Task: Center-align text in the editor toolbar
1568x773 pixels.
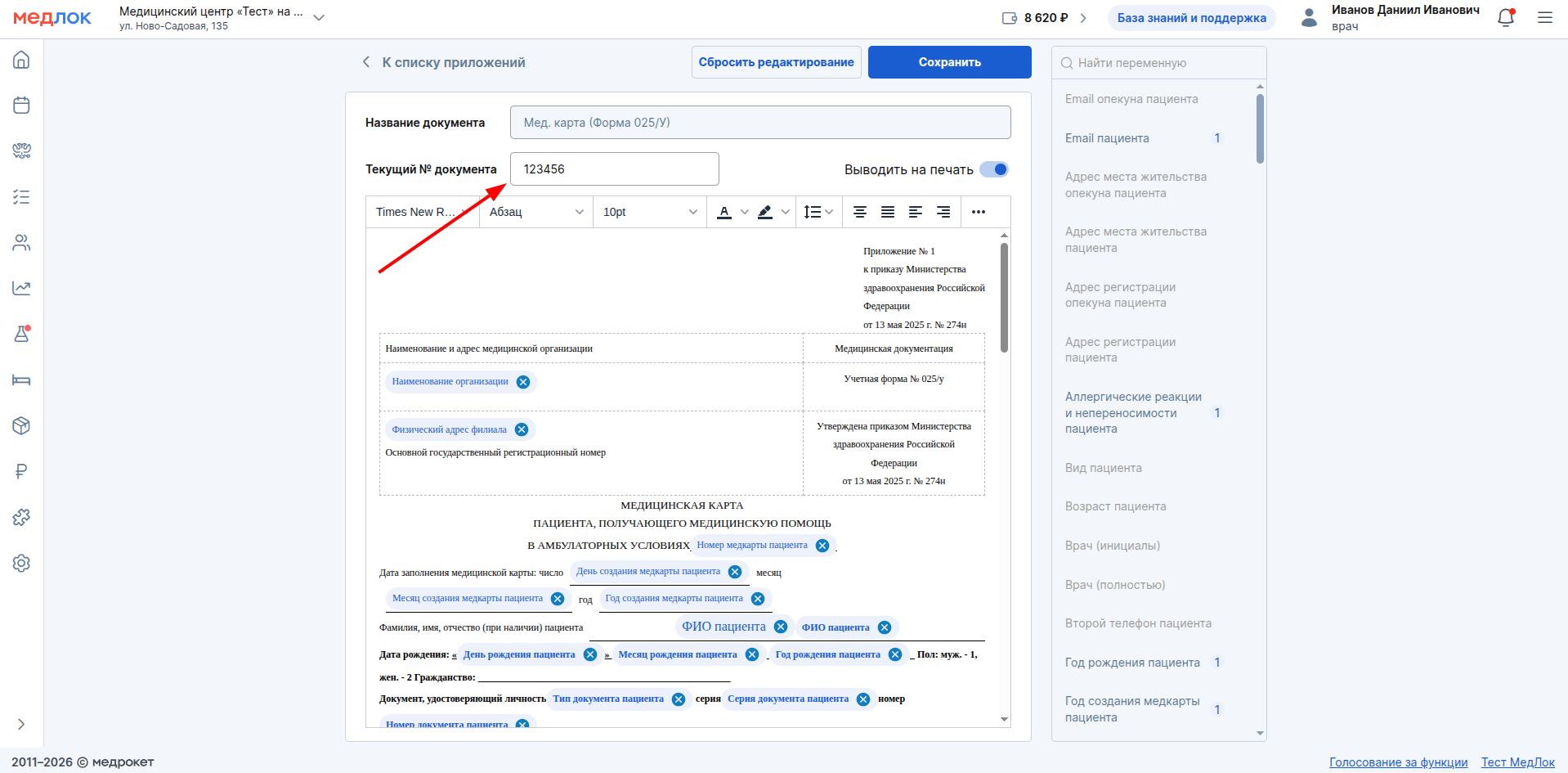Action: (x=860, y=212)
